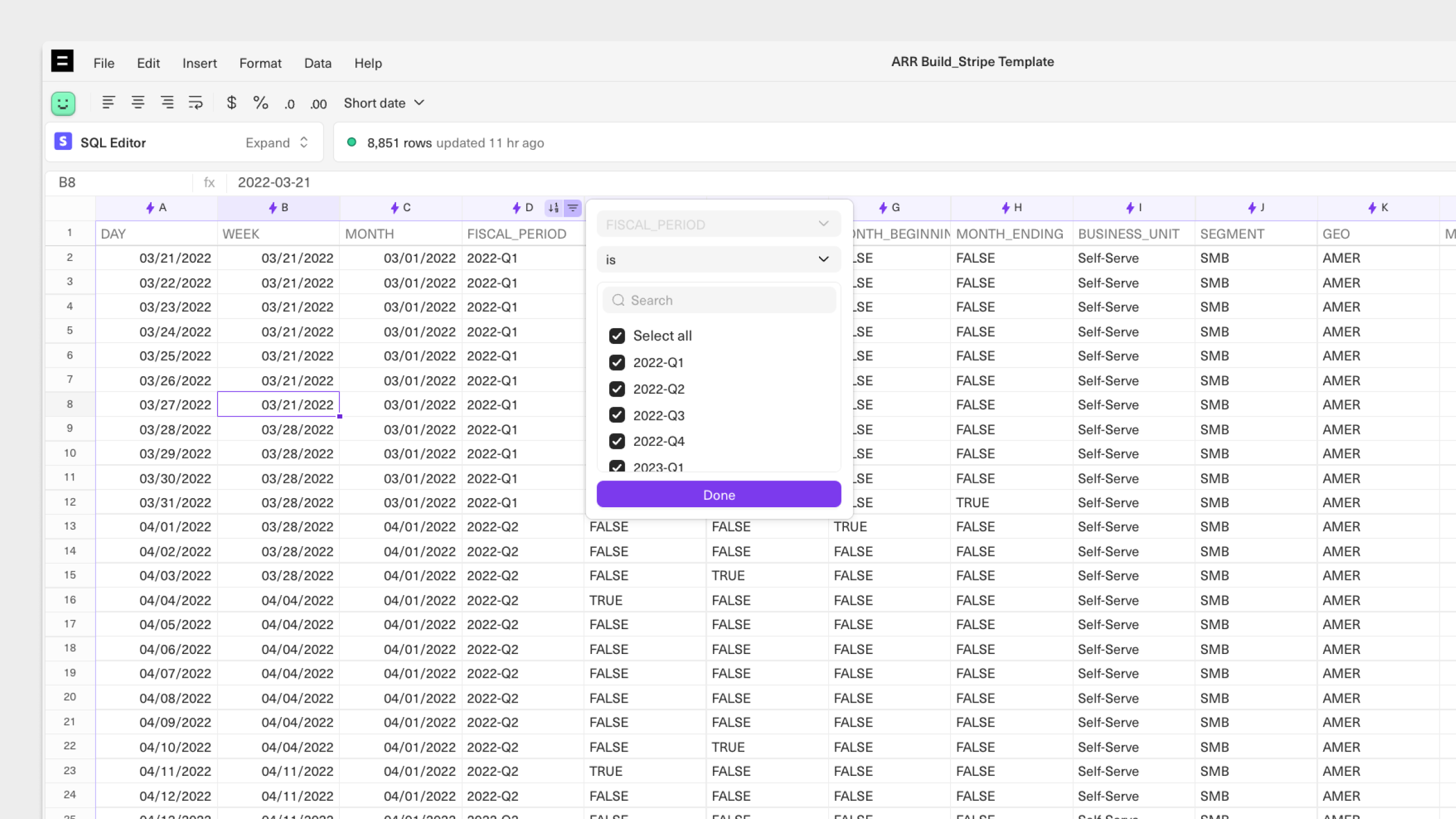This screenshot has width=1456, height=819.
Task: Click the filter icon on column D
Action: [573, 208]
